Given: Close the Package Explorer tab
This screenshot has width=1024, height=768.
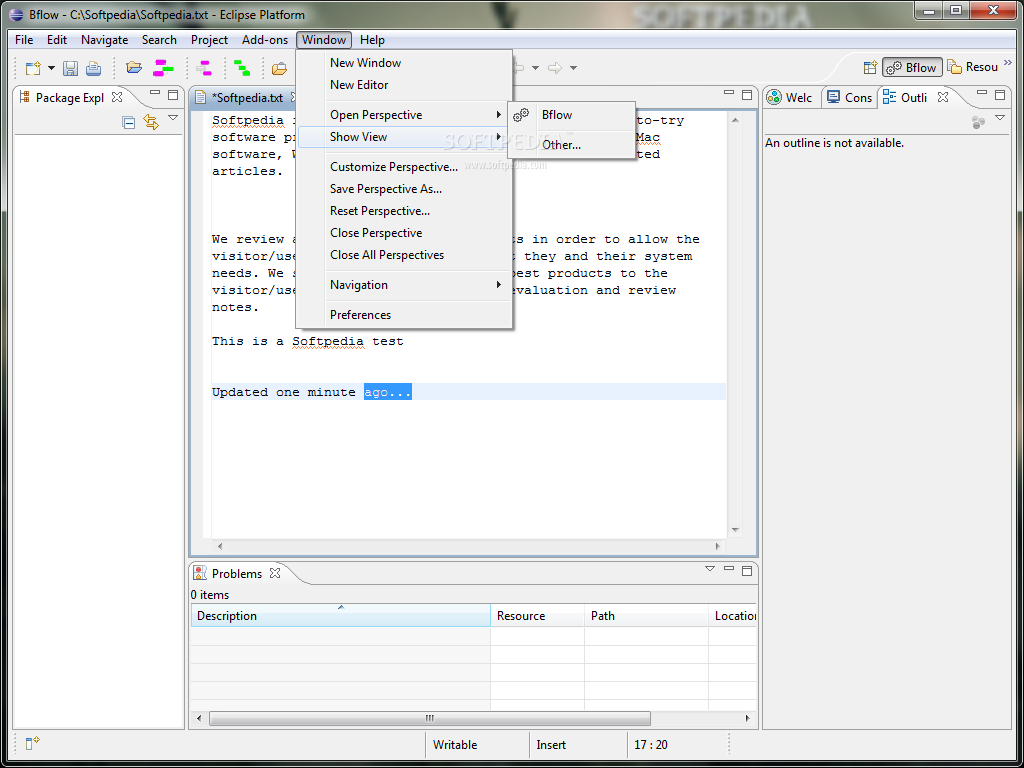Looking at the screenshot, I should click(x=117, y=97).
